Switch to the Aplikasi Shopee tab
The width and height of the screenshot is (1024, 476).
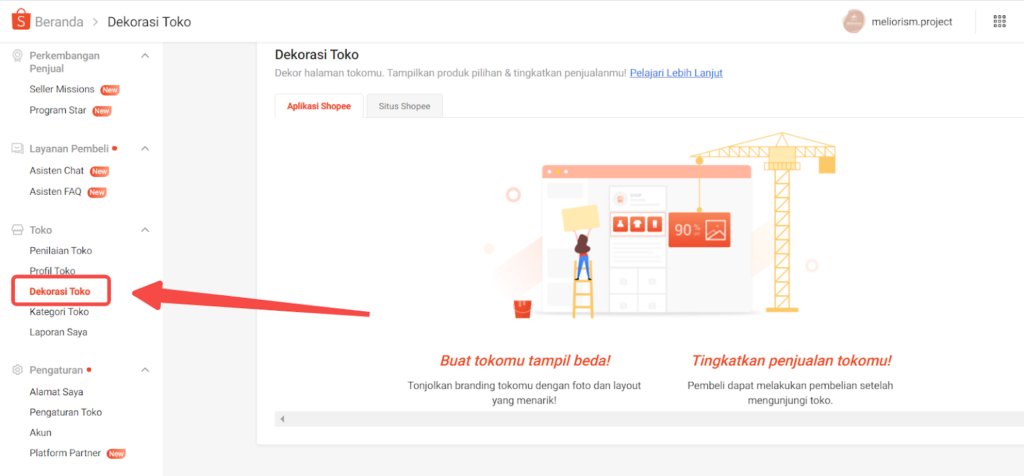(319, 106)
